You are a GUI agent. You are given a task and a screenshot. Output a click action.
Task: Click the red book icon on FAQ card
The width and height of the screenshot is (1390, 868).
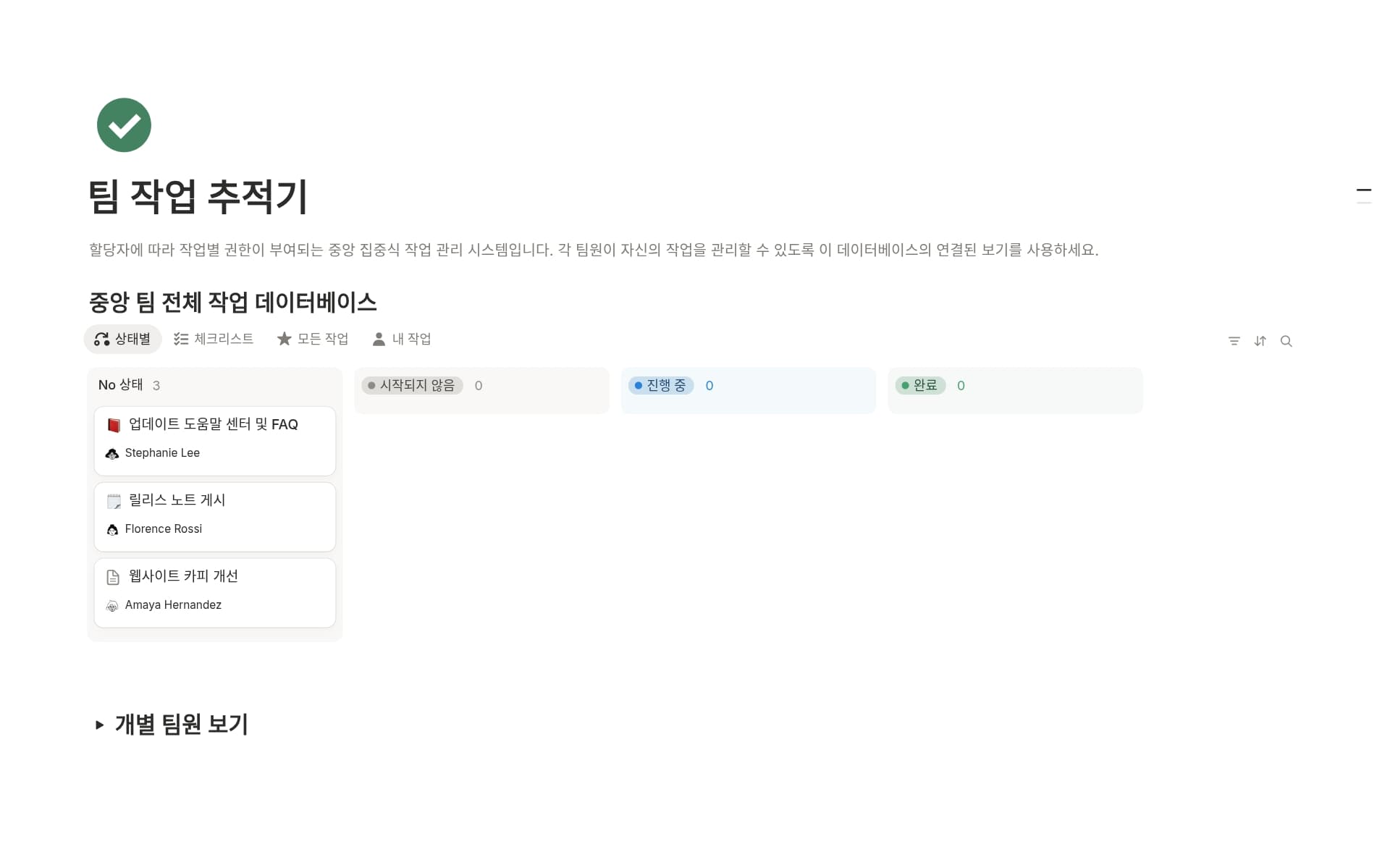(x=114, y=425)
